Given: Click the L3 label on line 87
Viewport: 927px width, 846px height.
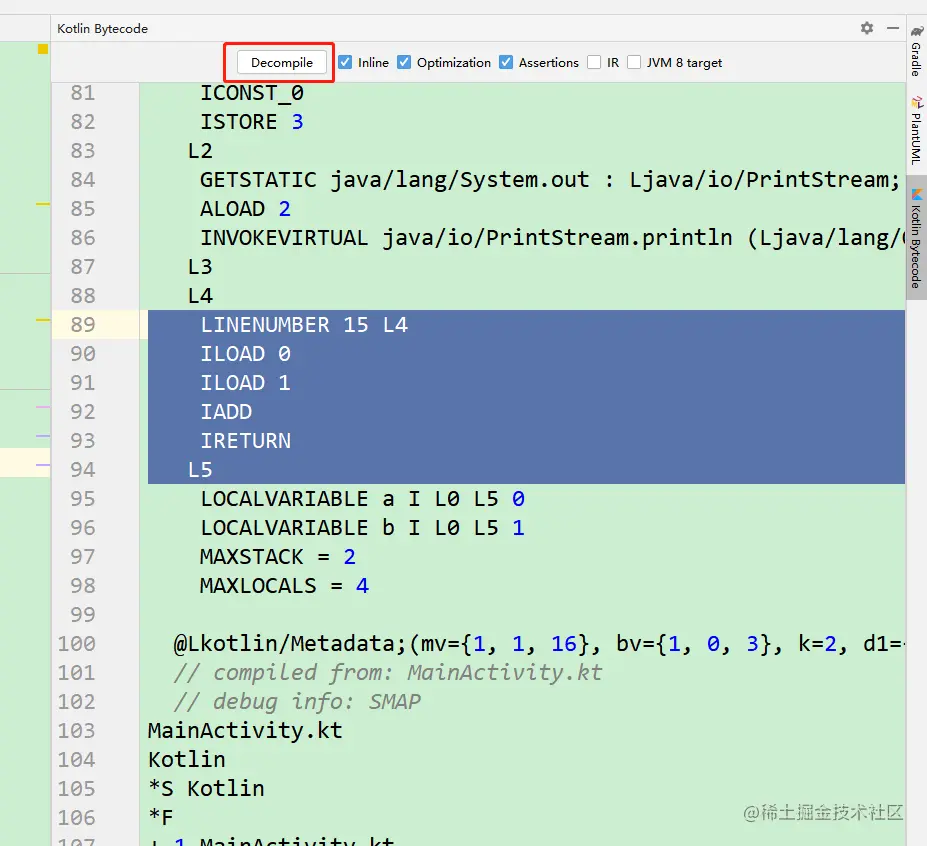Looking at the screenshot, I should 200,267.
